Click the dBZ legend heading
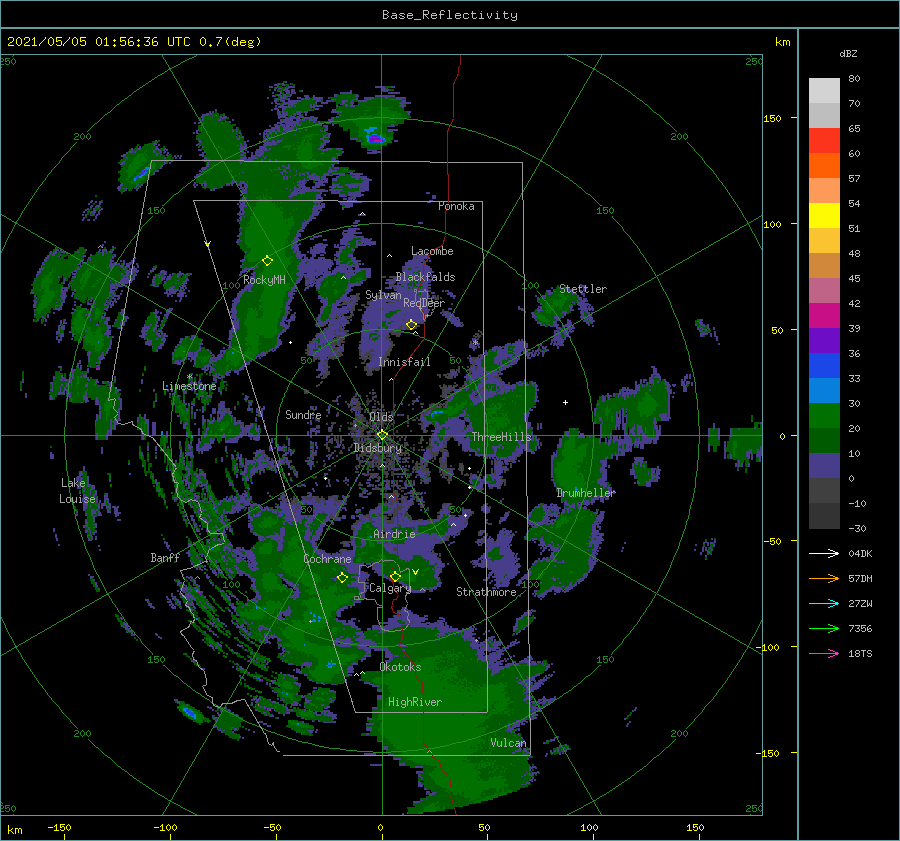Image resolution: width=900 pixels, height=841 pixels. pyautogui.click(x=848, y=53)
